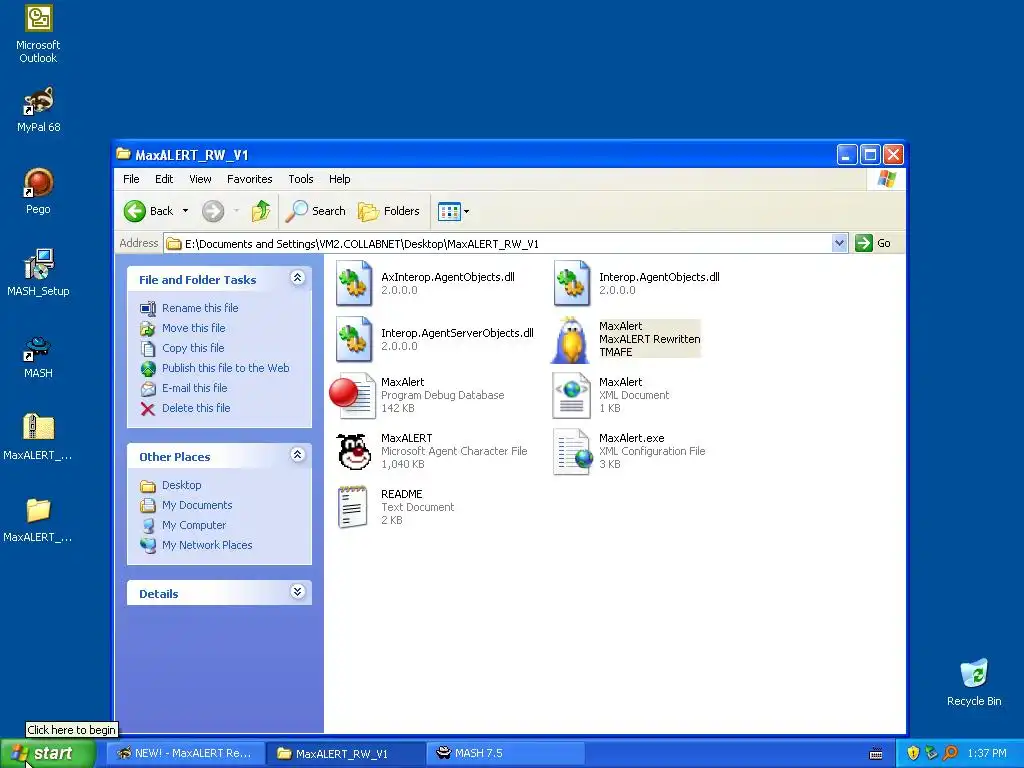Click the system clock showing 1:37 PM
The height and width of the screenshot is (768, 1024).
pyautogui.click(x=987, y=754)
